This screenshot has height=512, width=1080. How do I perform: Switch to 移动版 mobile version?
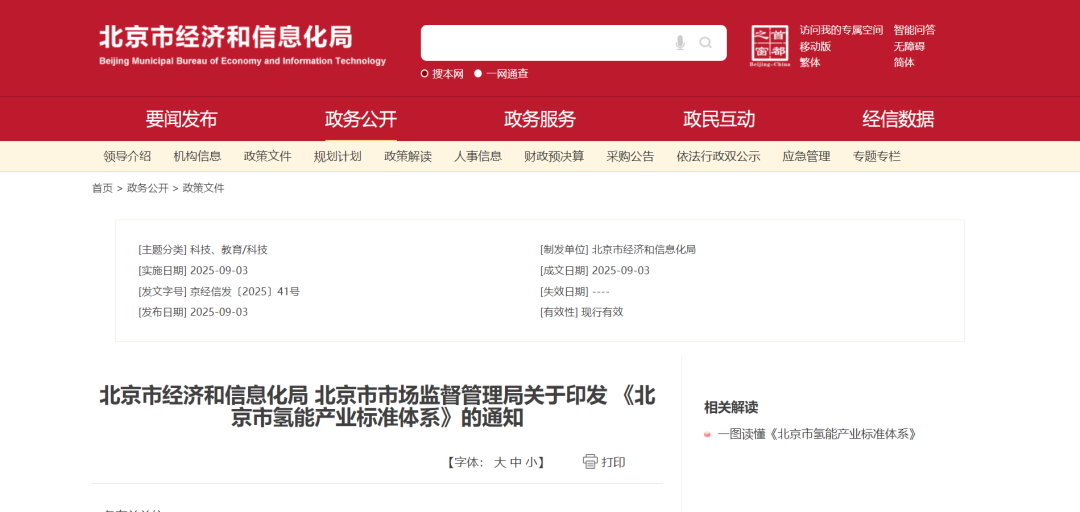coord(816,46)
